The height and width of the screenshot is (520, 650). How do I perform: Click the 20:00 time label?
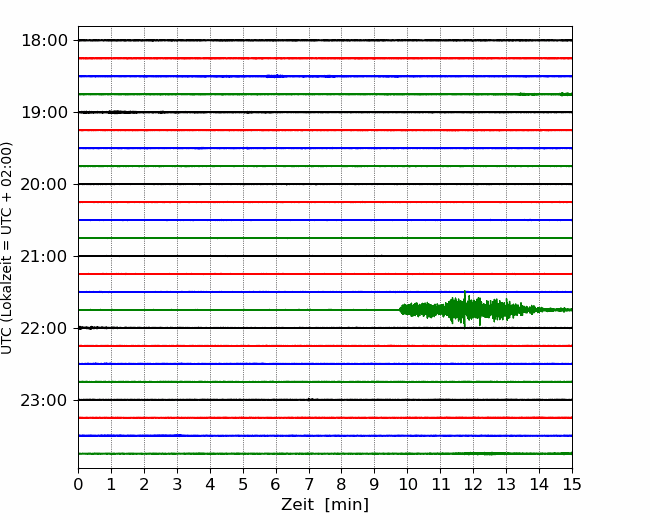point(44,185)
